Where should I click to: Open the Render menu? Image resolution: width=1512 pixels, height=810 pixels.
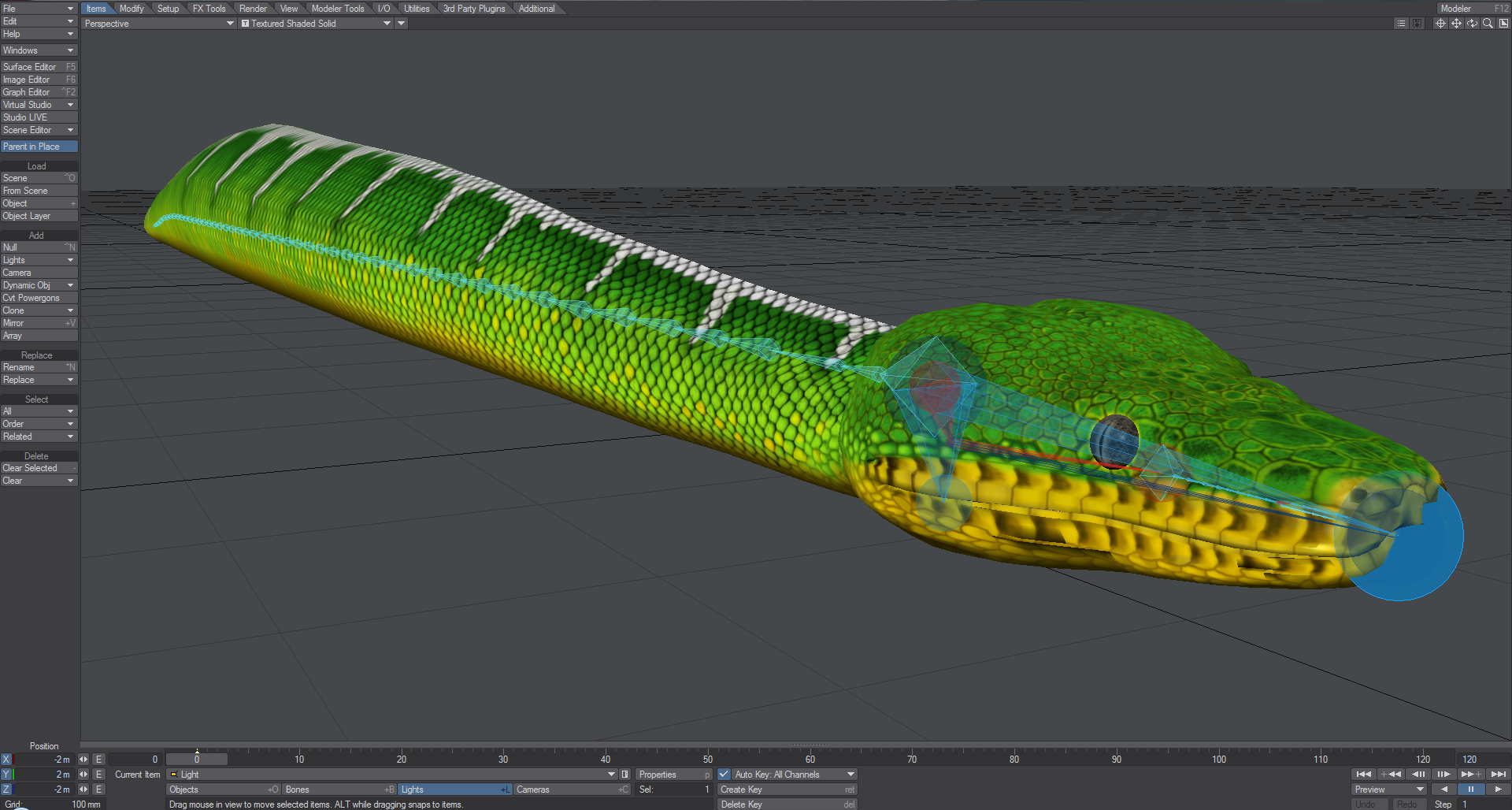(x=252, y=8)
